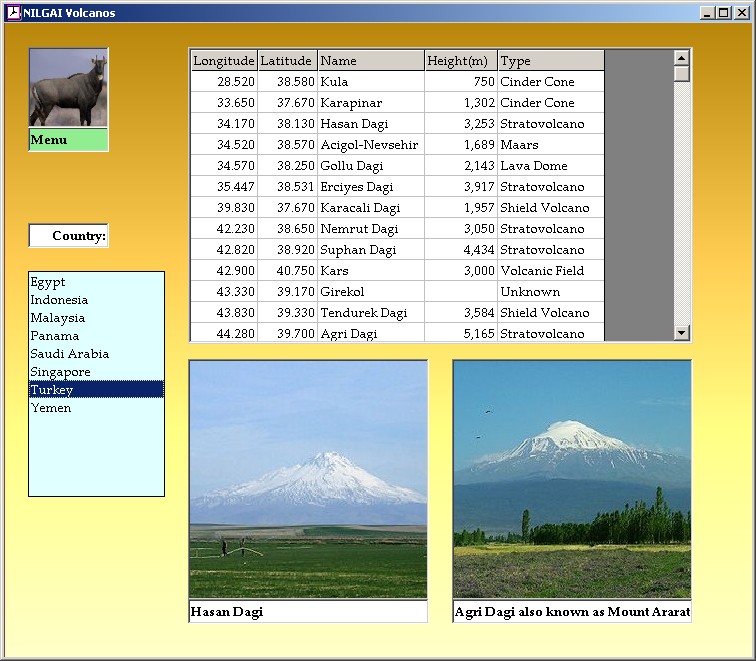Click the NILGAI Volcanos title bar icon
Screen dimensions: 756x661
pyautogui.click(x=13, y=13)
